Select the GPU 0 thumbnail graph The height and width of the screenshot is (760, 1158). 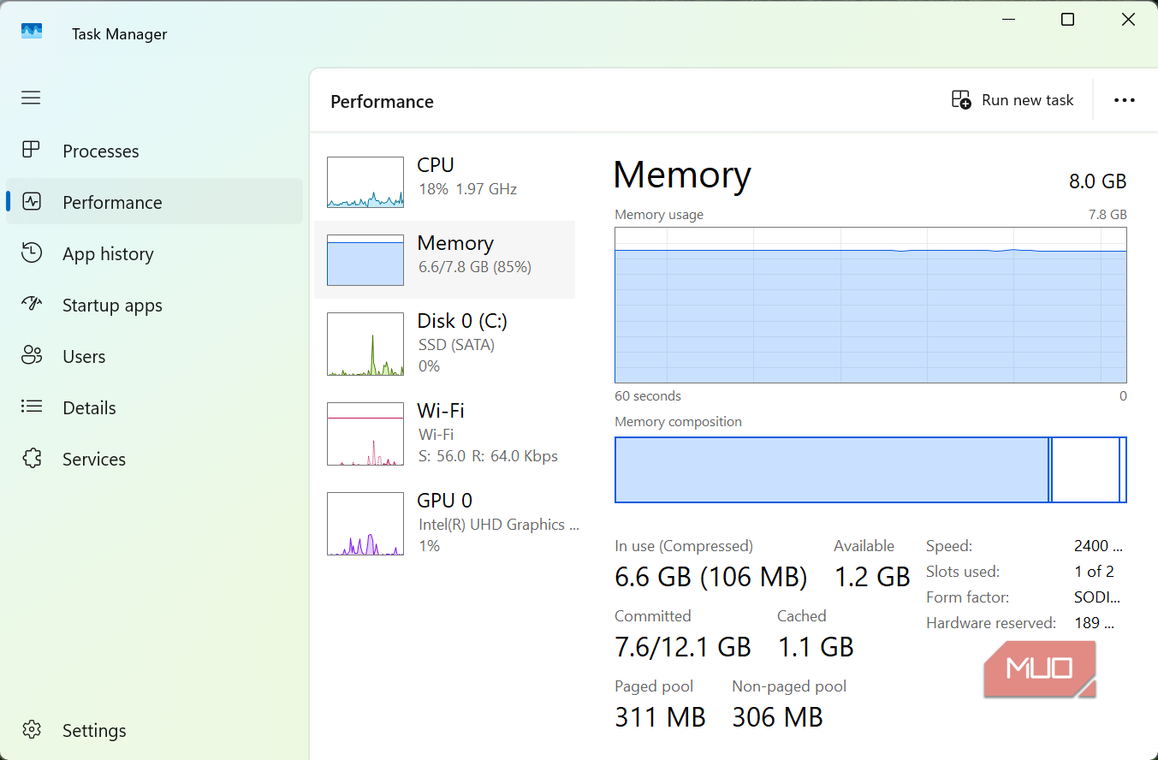pos(366,524)
